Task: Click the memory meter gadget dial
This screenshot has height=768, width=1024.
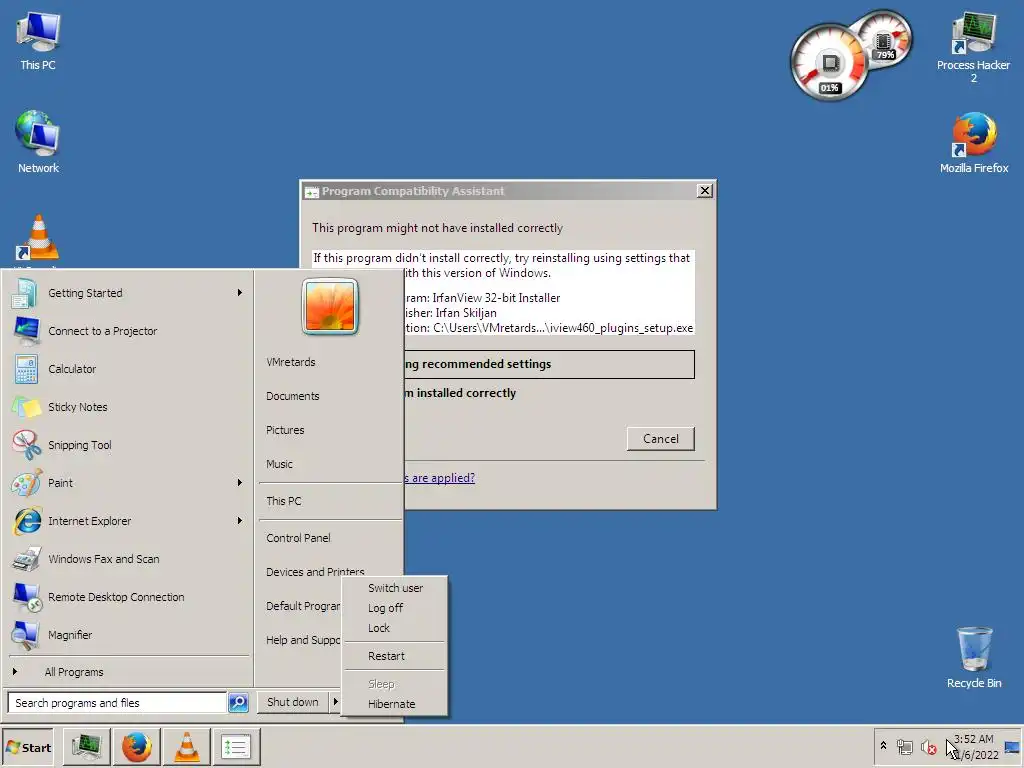Action: [886, 40]
